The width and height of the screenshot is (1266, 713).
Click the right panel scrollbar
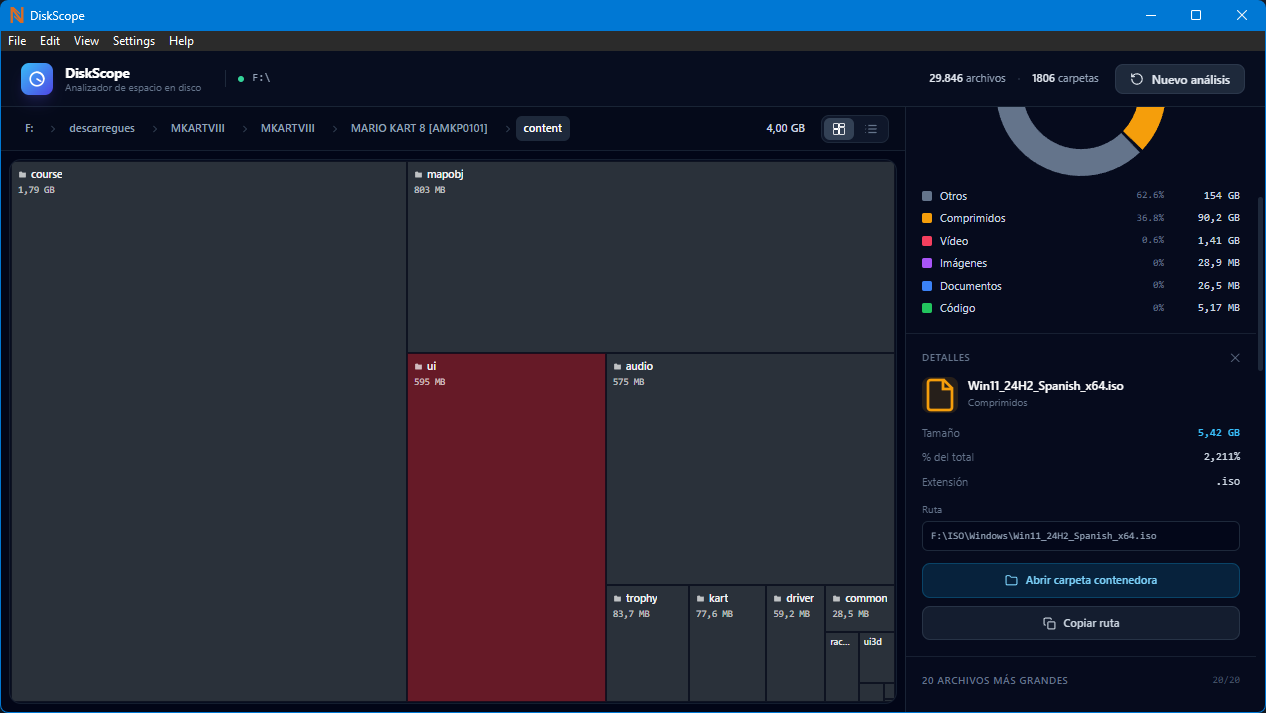point(1260,283)
